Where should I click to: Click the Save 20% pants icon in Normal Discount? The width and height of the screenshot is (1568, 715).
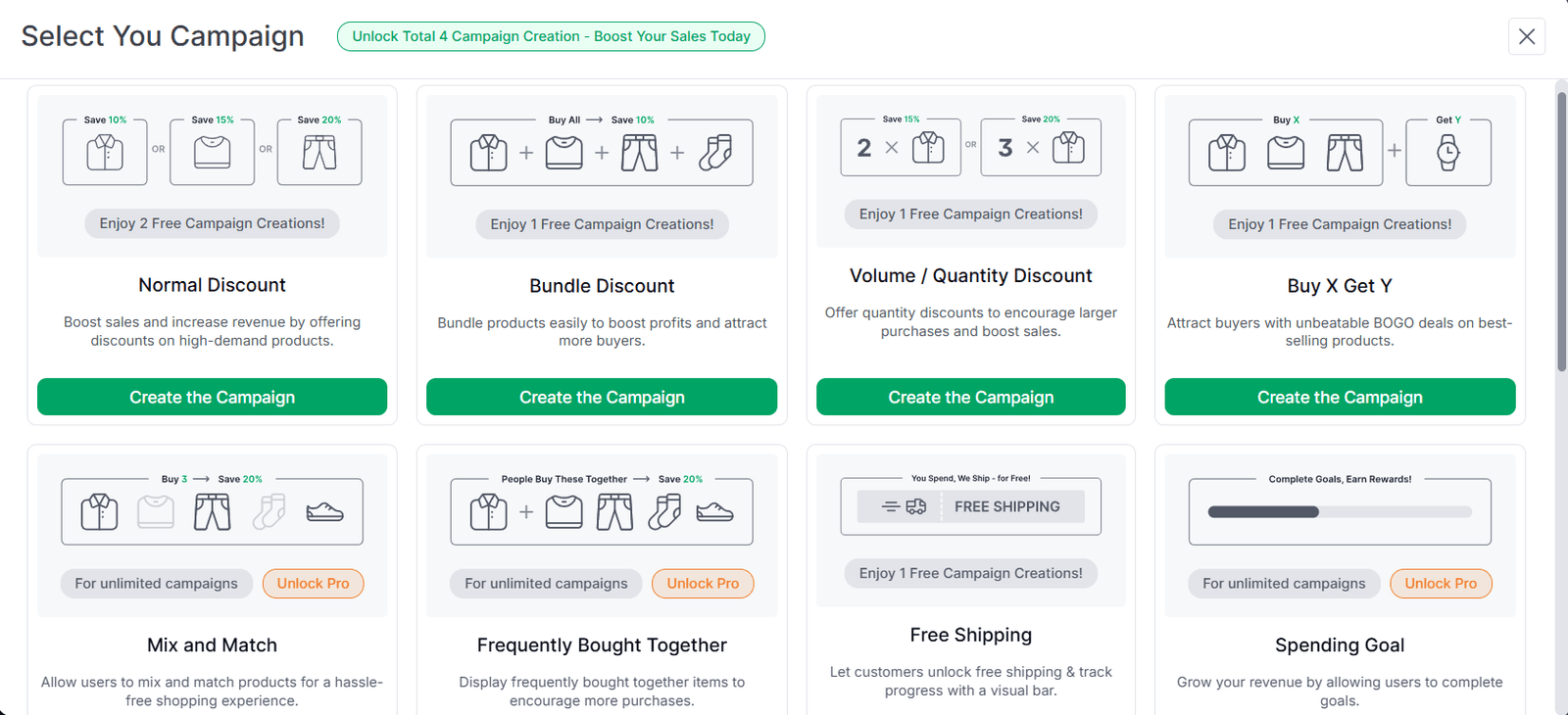318,152
